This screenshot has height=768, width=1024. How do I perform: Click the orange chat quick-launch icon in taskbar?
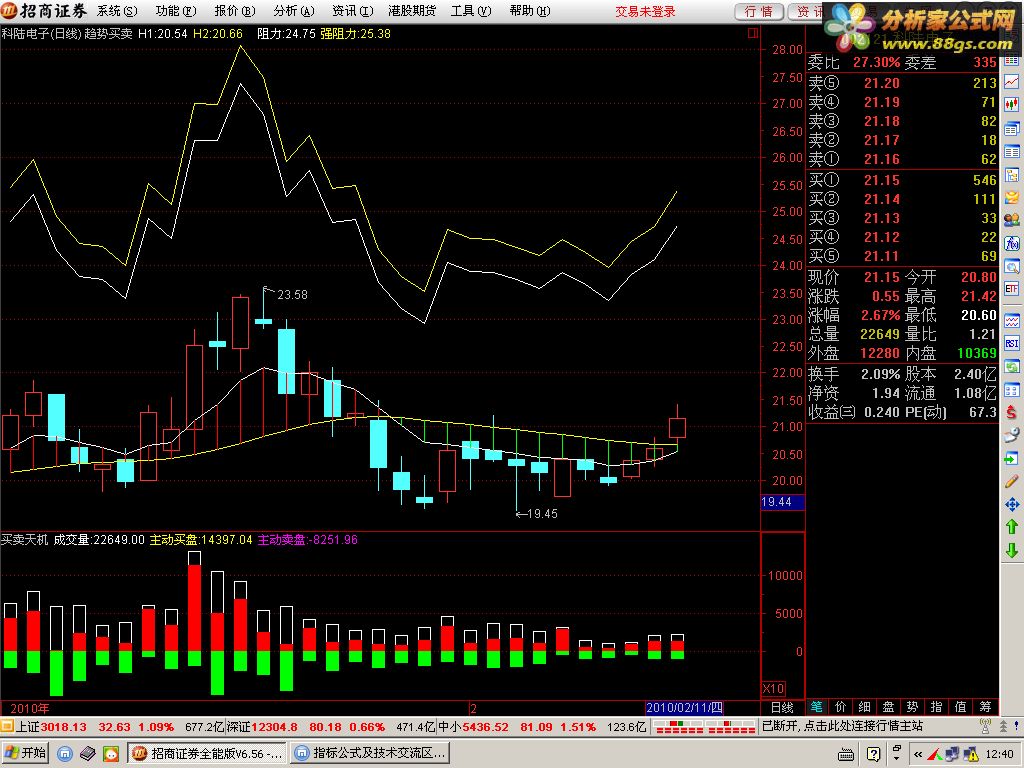110,754
